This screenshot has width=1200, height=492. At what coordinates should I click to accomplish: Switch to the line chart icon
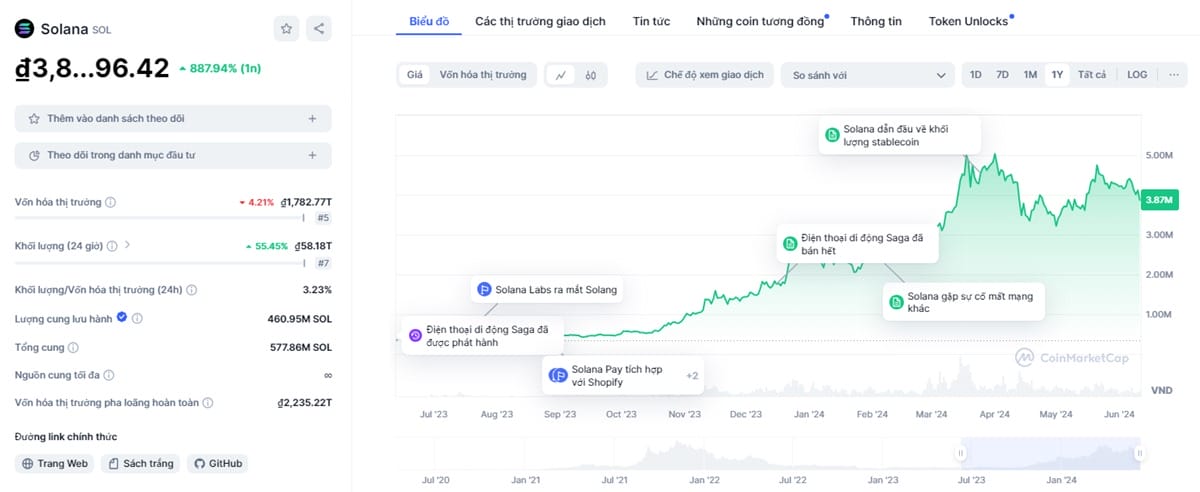tap(562, 75)
